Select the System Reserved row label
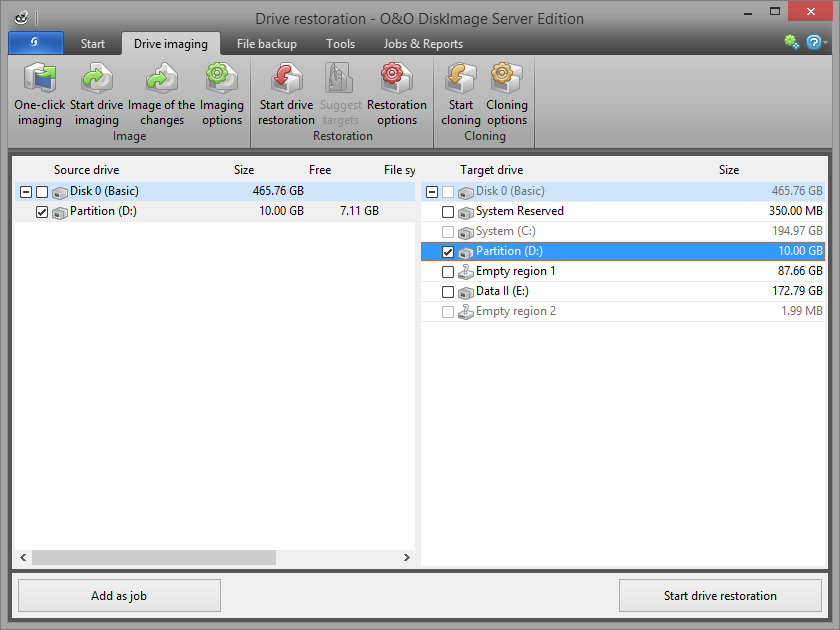The image size is (840, 630). [x=520, y=211]
